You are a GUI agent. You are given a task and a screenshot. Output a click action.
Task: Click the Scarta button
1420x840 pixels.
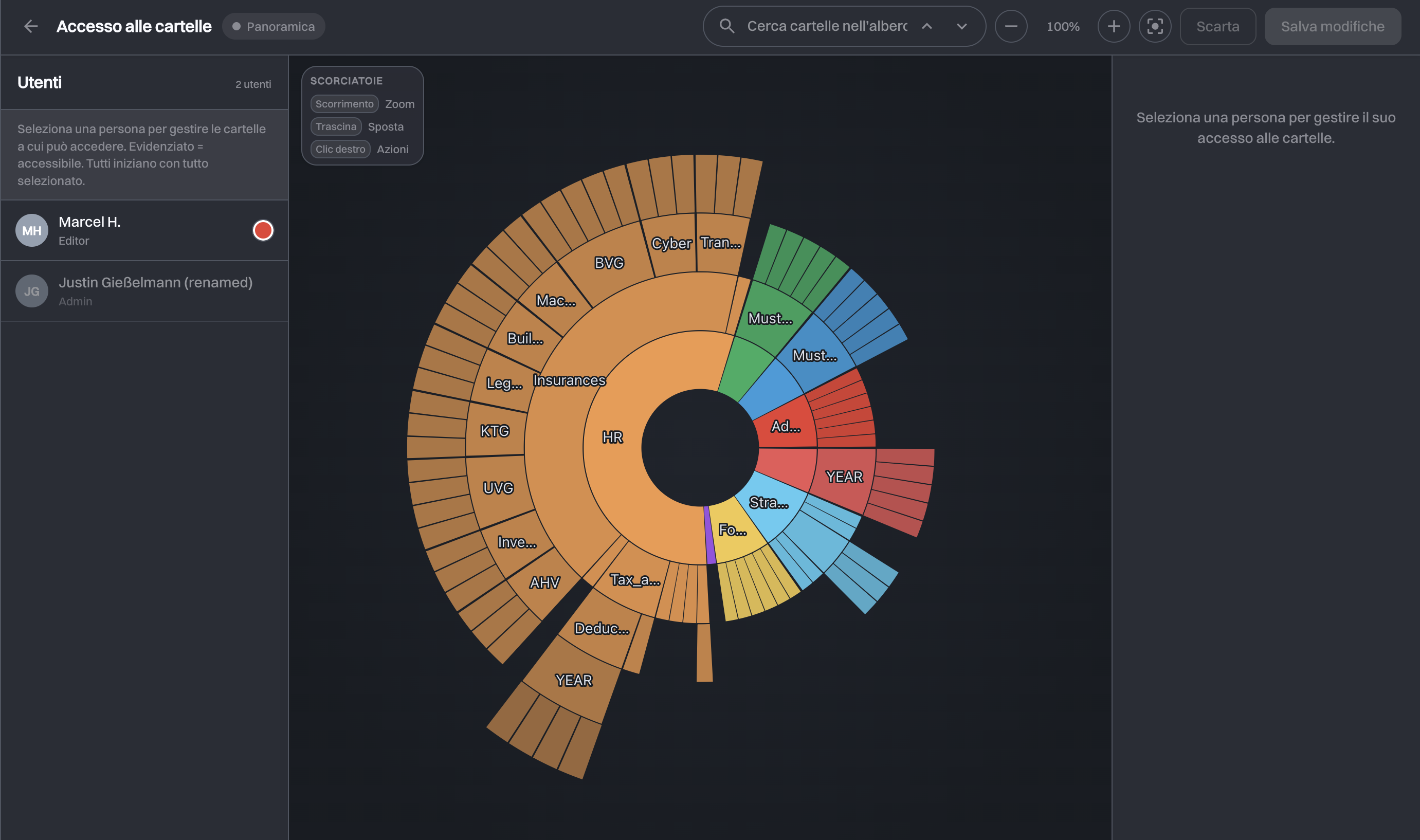(x=1217, y=26)
